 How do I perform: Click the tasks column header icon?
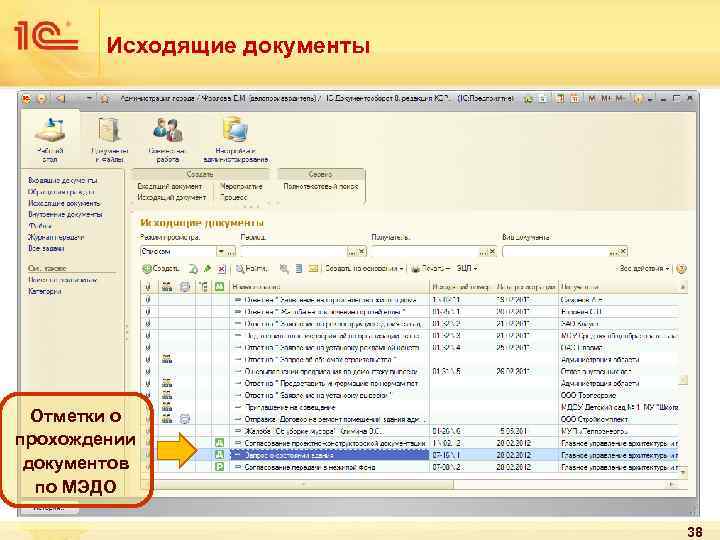click(x=167, y=287)
